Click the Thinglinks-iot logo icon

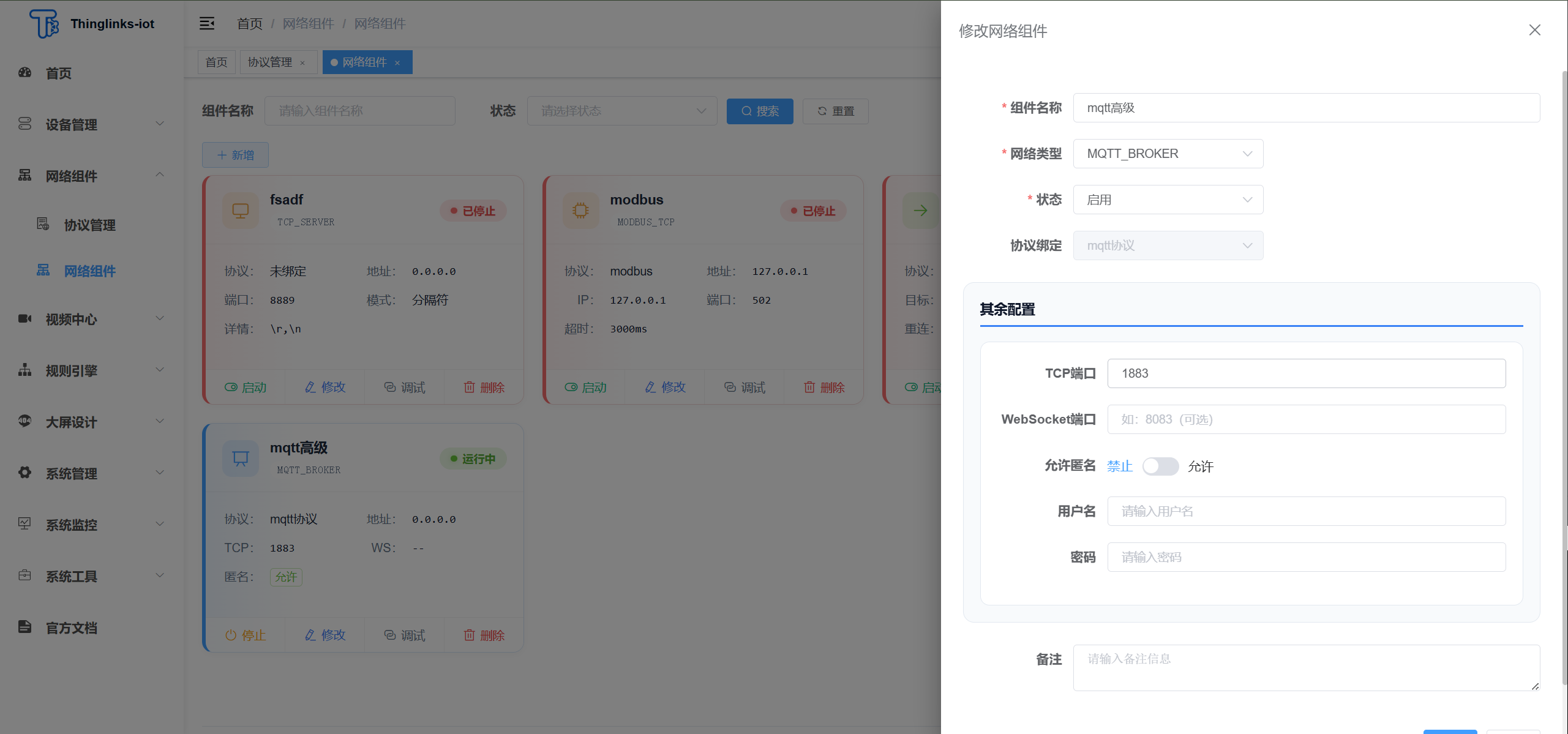tap(44, 23)
